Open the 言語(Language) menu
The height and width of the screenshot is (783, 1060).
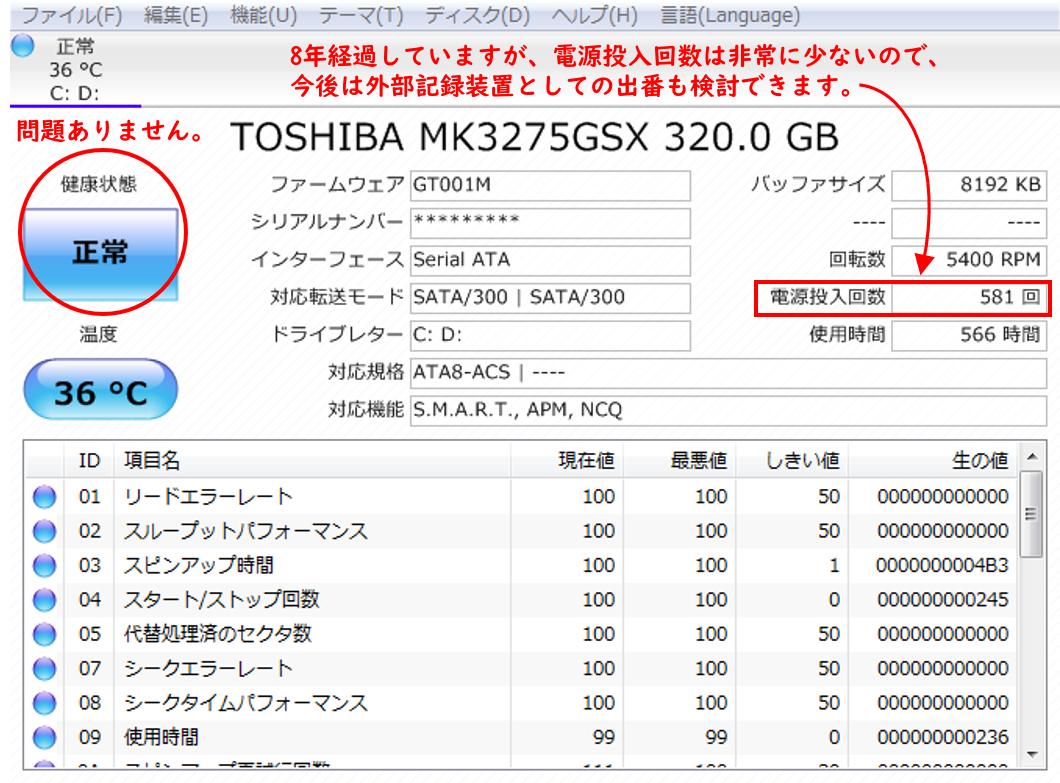click(730, 15)
